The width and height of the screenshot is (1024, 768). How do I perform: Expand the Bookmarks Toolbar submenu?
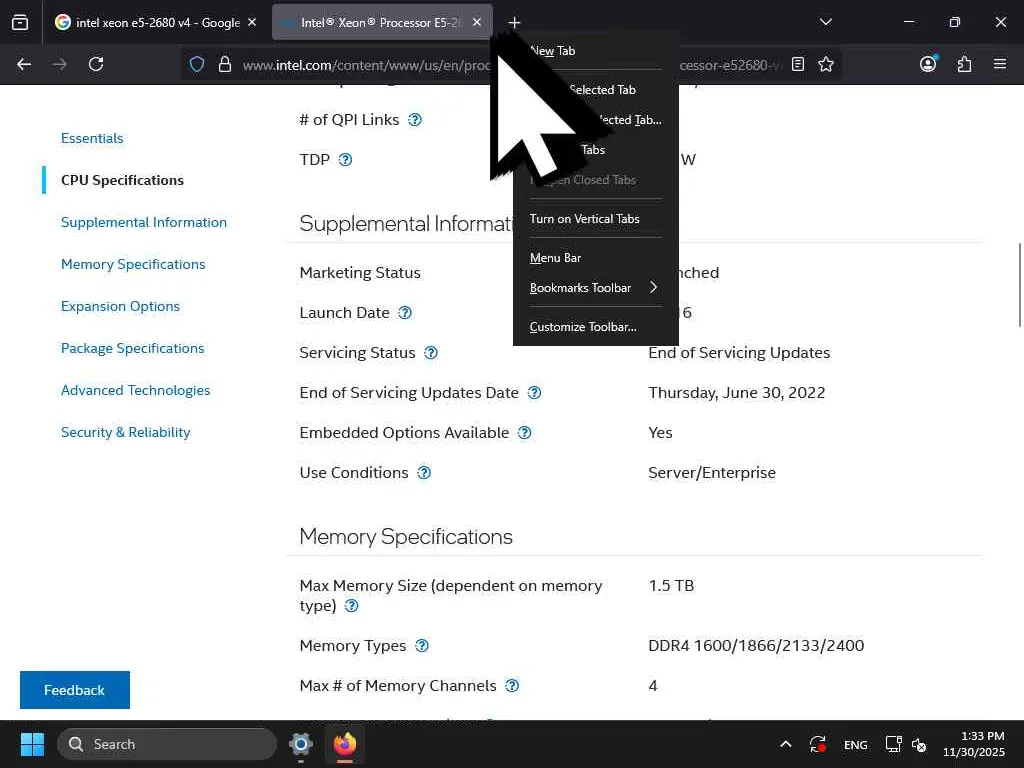(596, 287)
